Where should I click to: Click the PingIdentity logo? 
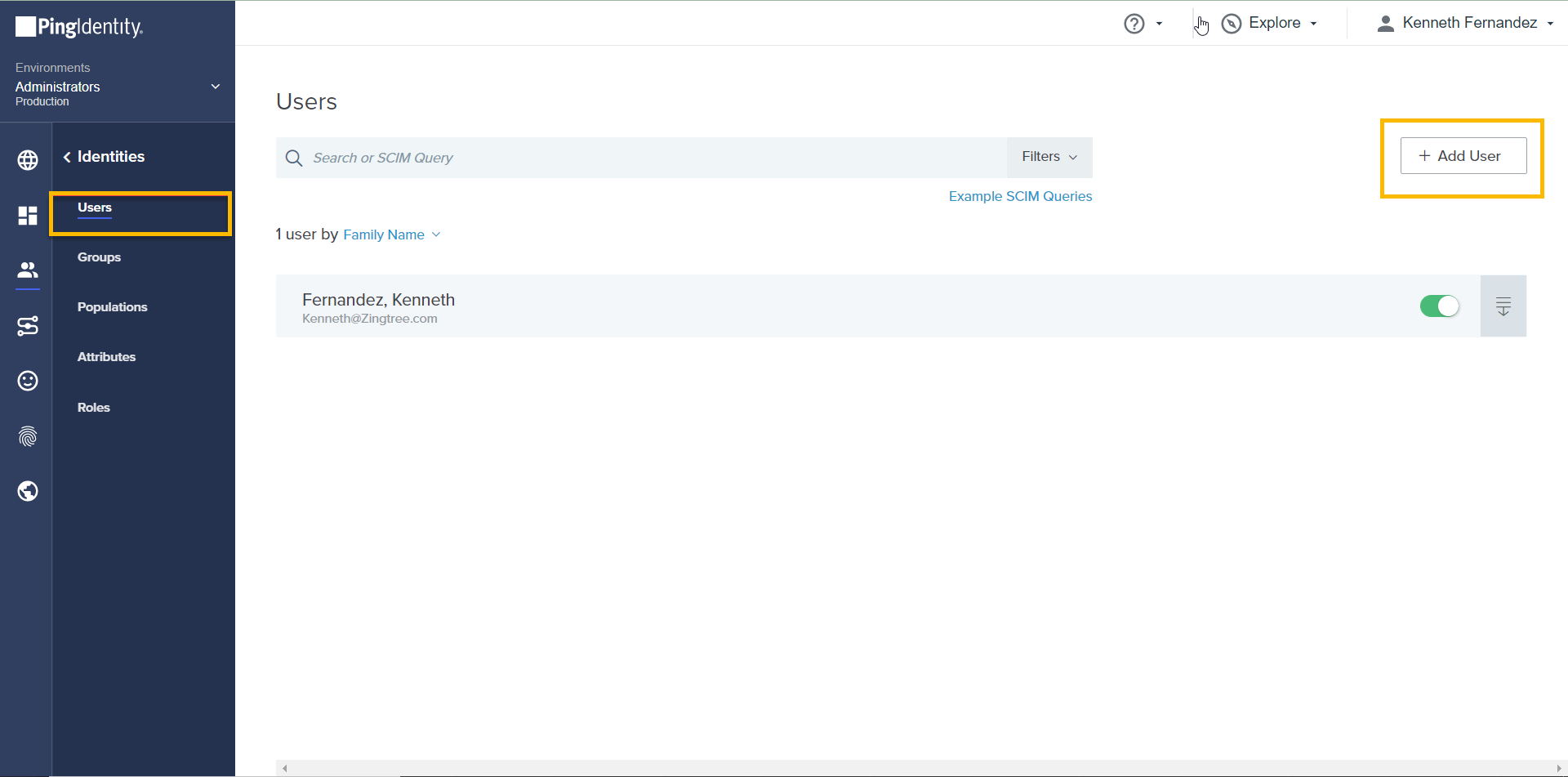click(x=79, y=27)
